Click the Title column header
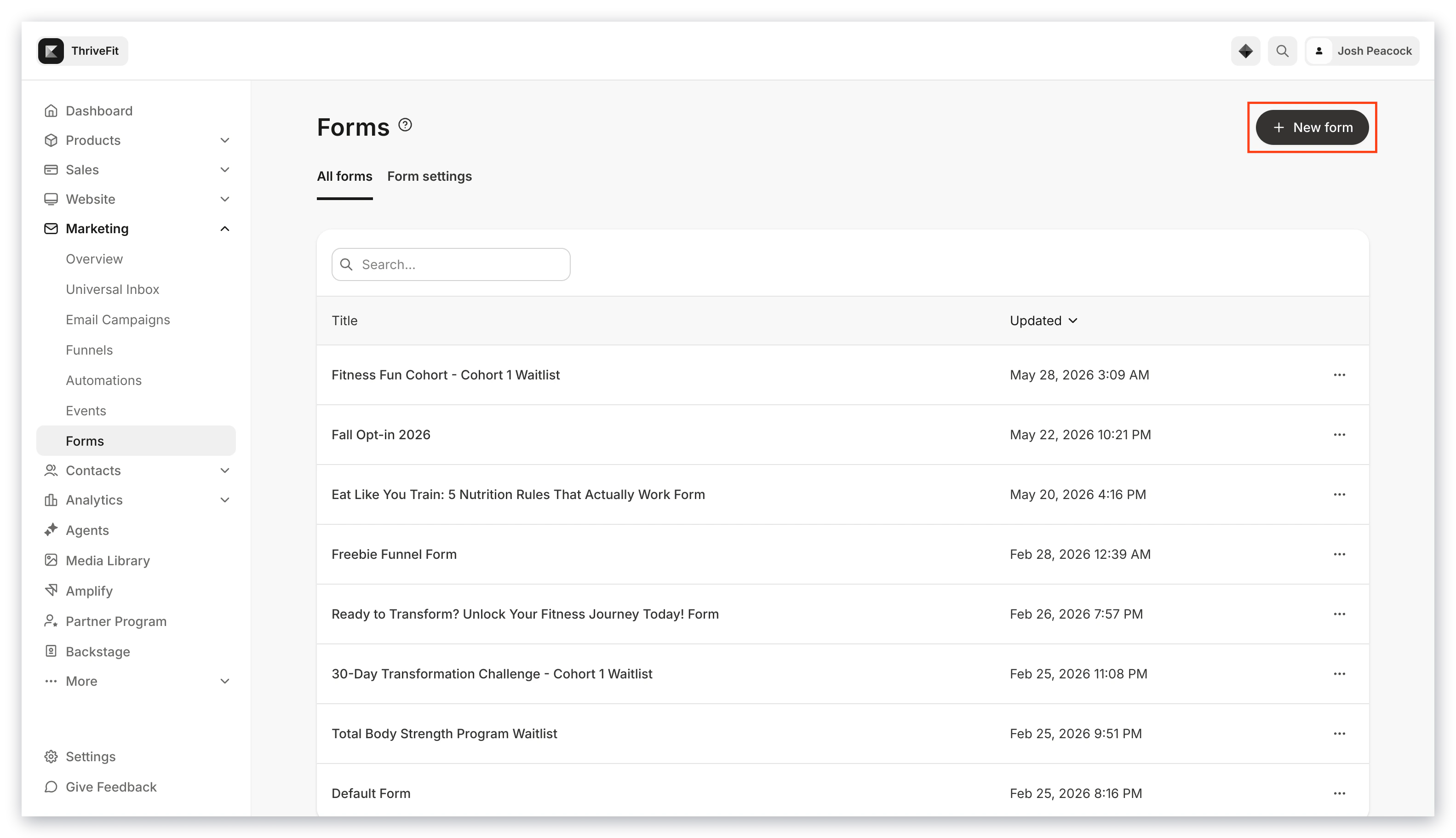Image resolution: width=1456 pixels, height=838 pixels. tap(344, 321)
